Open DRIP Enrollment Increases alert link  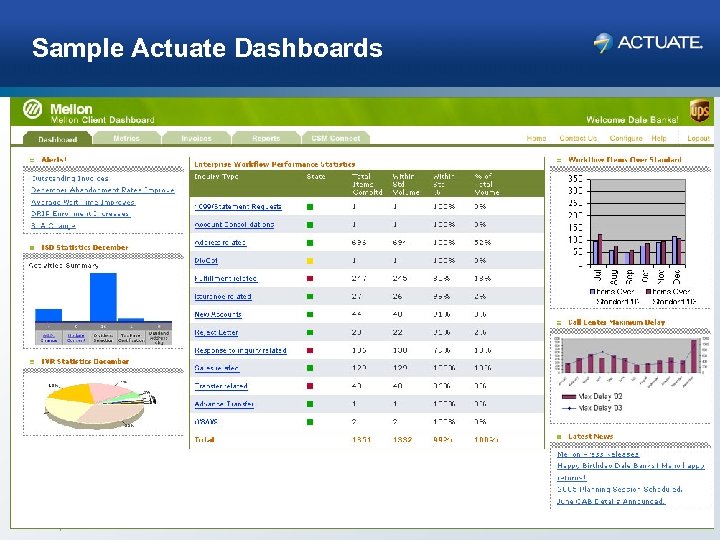pos(80,214)
